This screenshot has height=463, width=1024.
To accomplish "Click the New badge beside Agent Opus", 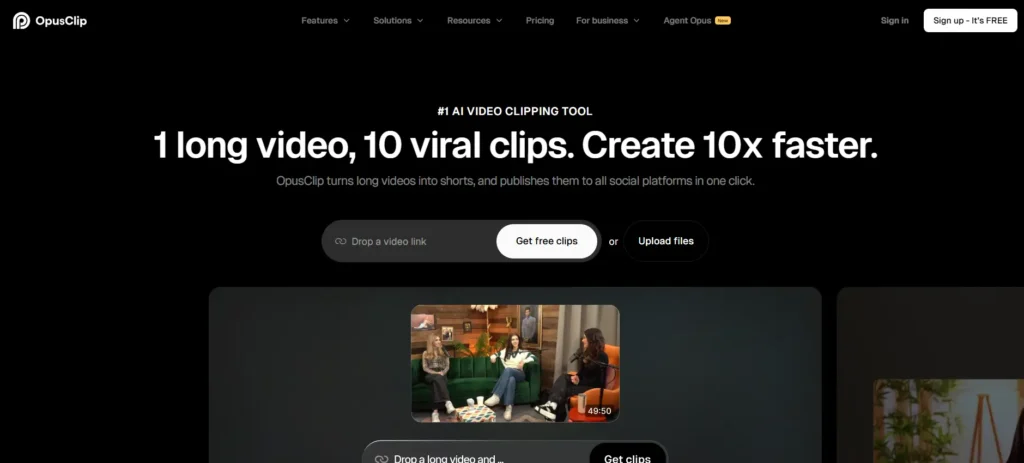I will (x=722, y=20).
